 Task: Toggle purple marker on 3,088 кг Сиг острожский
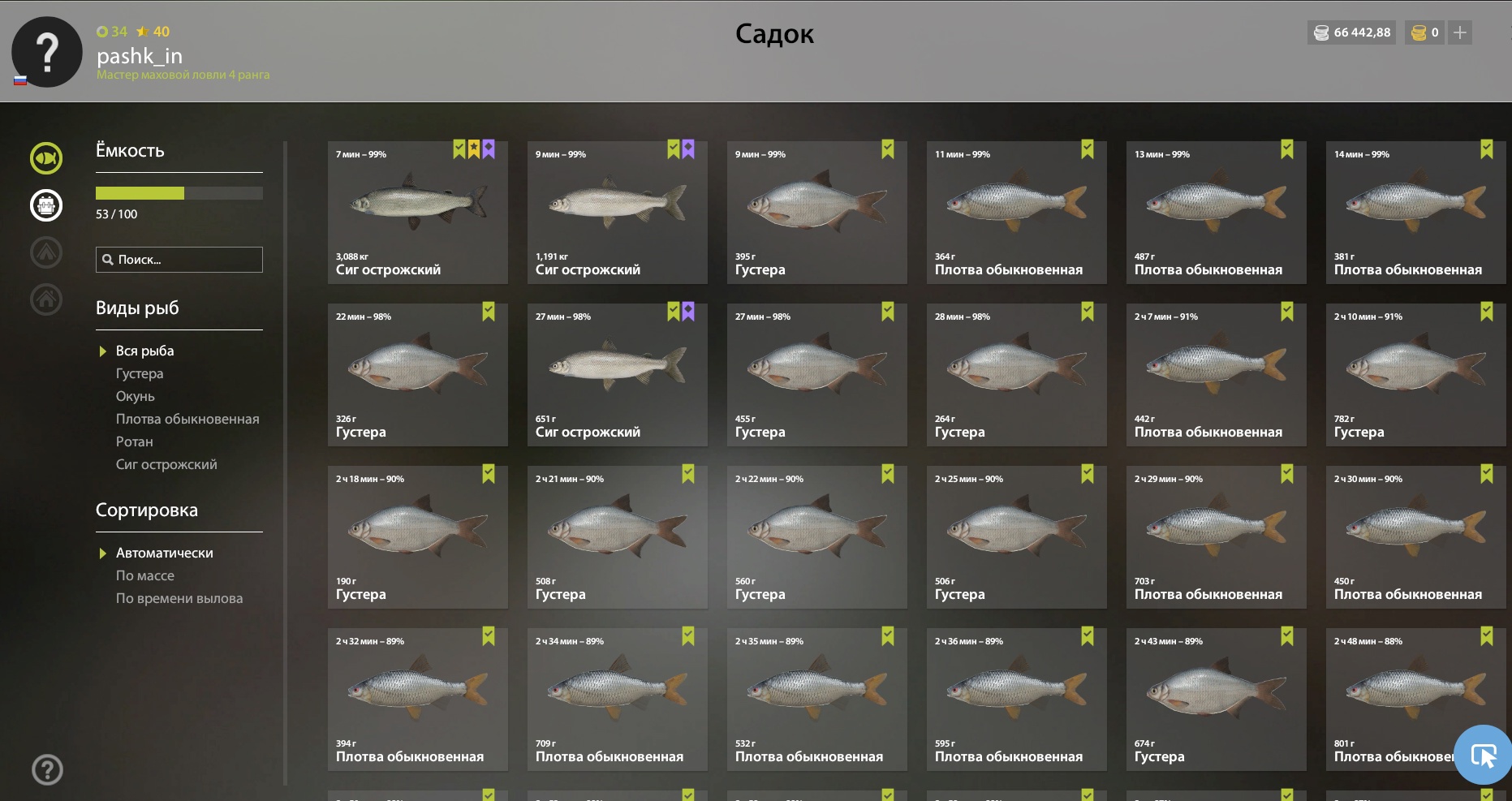(x=489, y=149)
